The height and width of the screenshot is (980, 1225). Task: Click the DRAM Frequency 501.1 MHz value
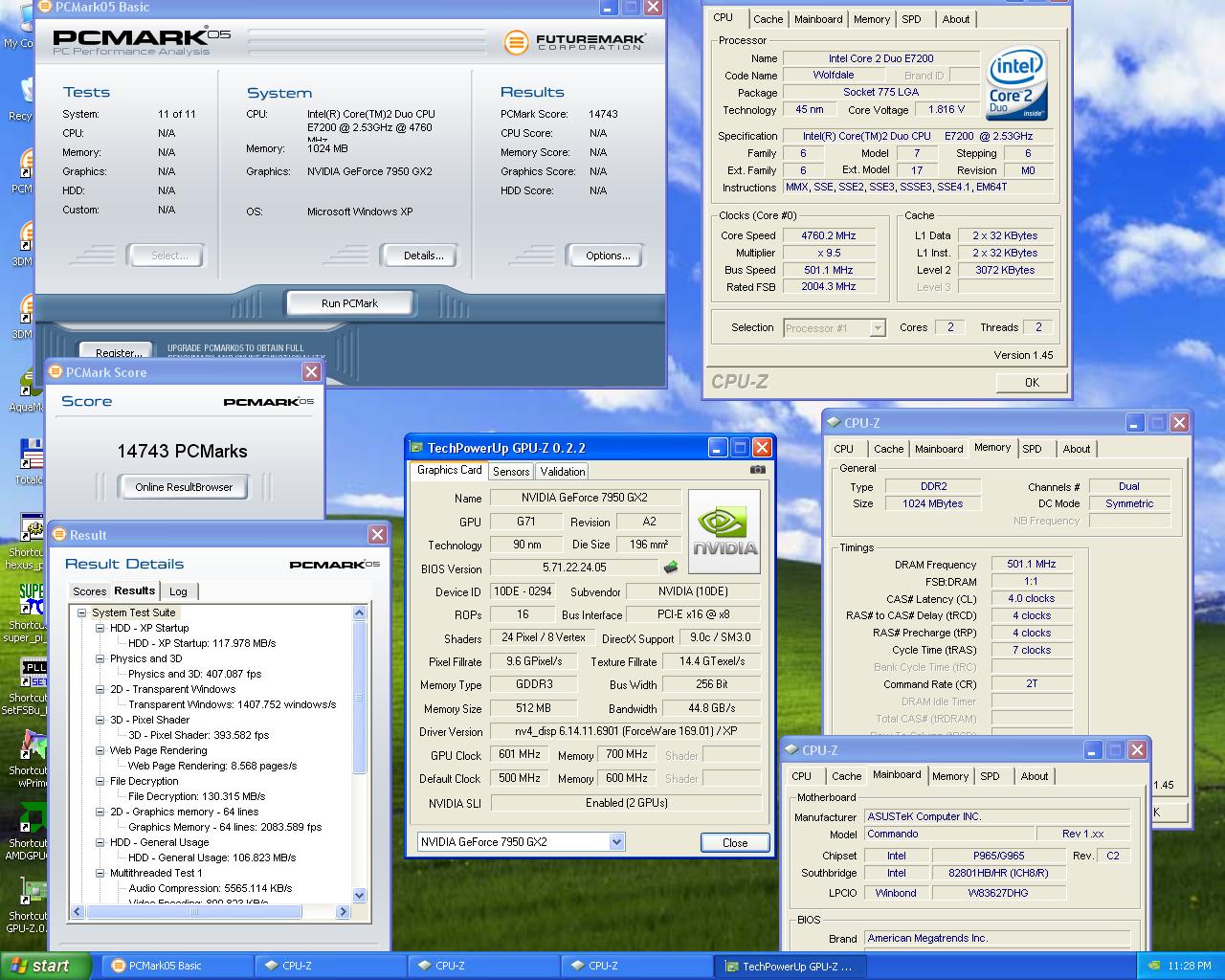point(1031,565)
